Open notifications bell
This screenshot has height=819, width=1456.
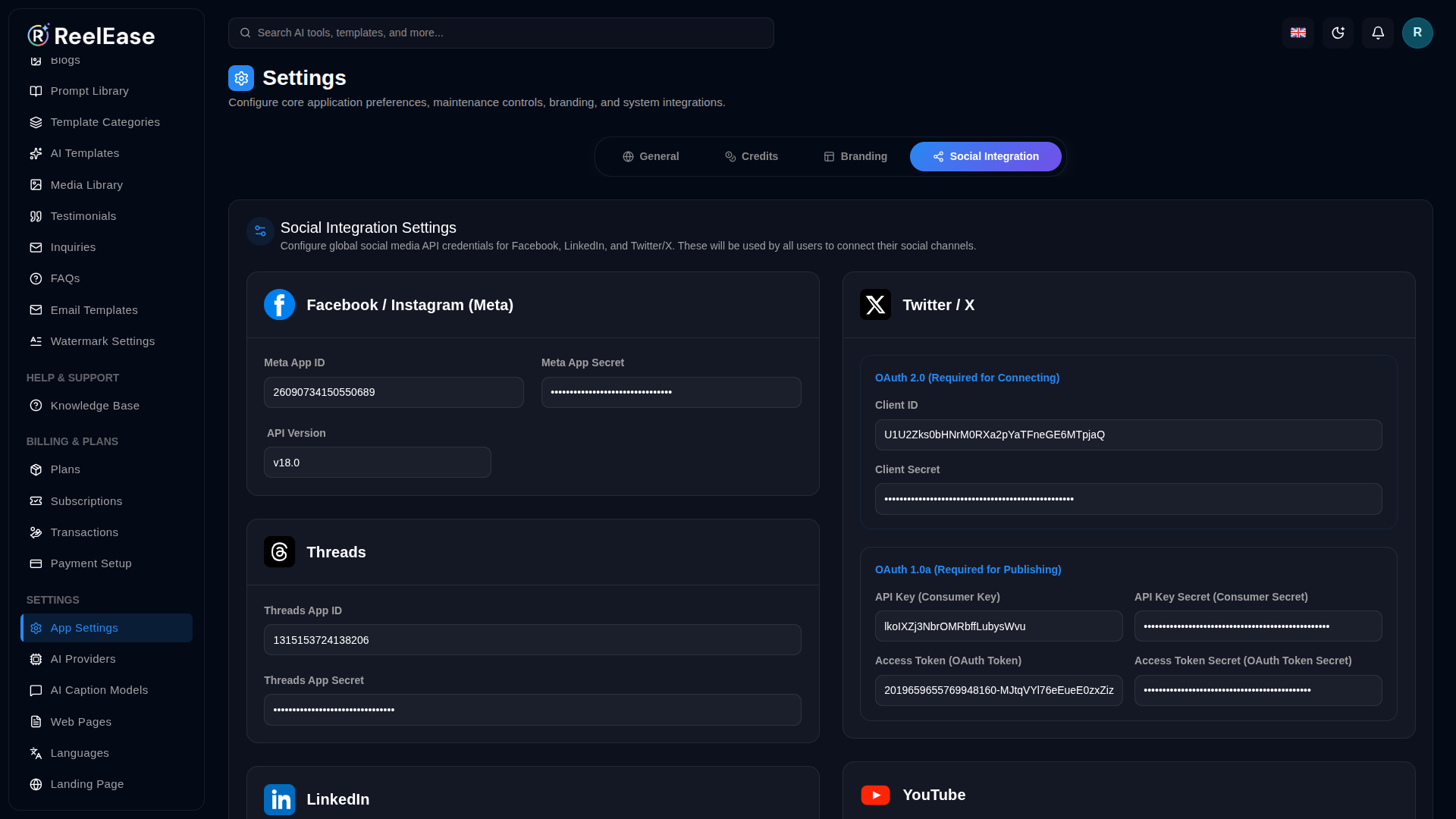1378,33
